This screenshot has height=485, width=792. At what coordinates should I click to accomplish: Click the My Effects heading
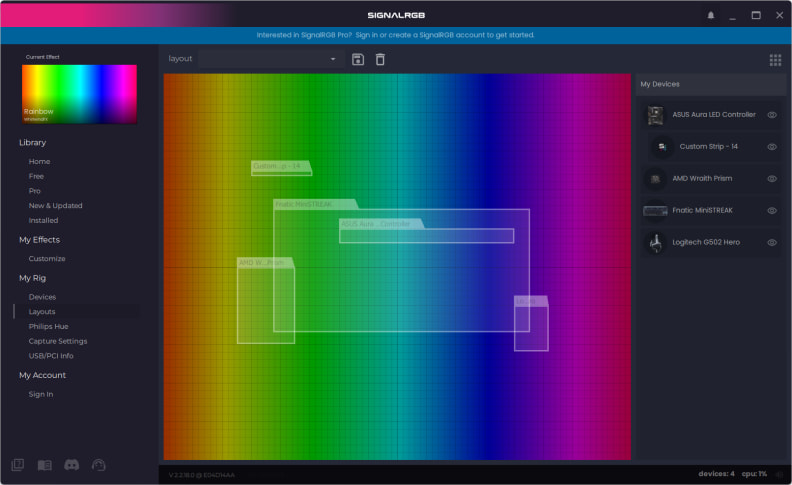(x=39, y=239)
